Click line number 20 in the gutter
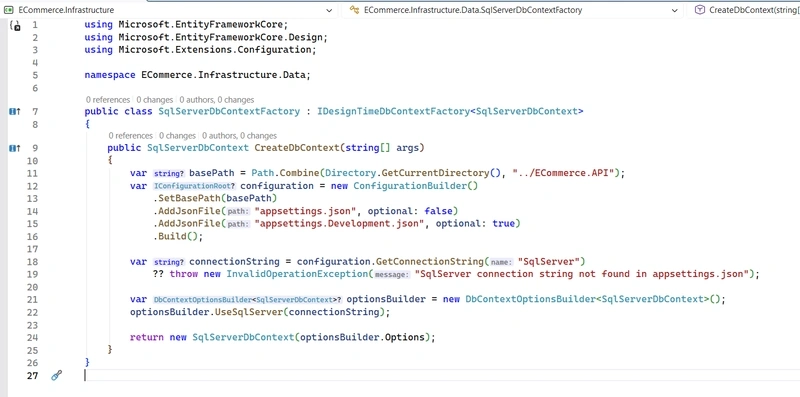Viewport: 800px width, 397px height. pyautogui.click(x=32, y=287)
